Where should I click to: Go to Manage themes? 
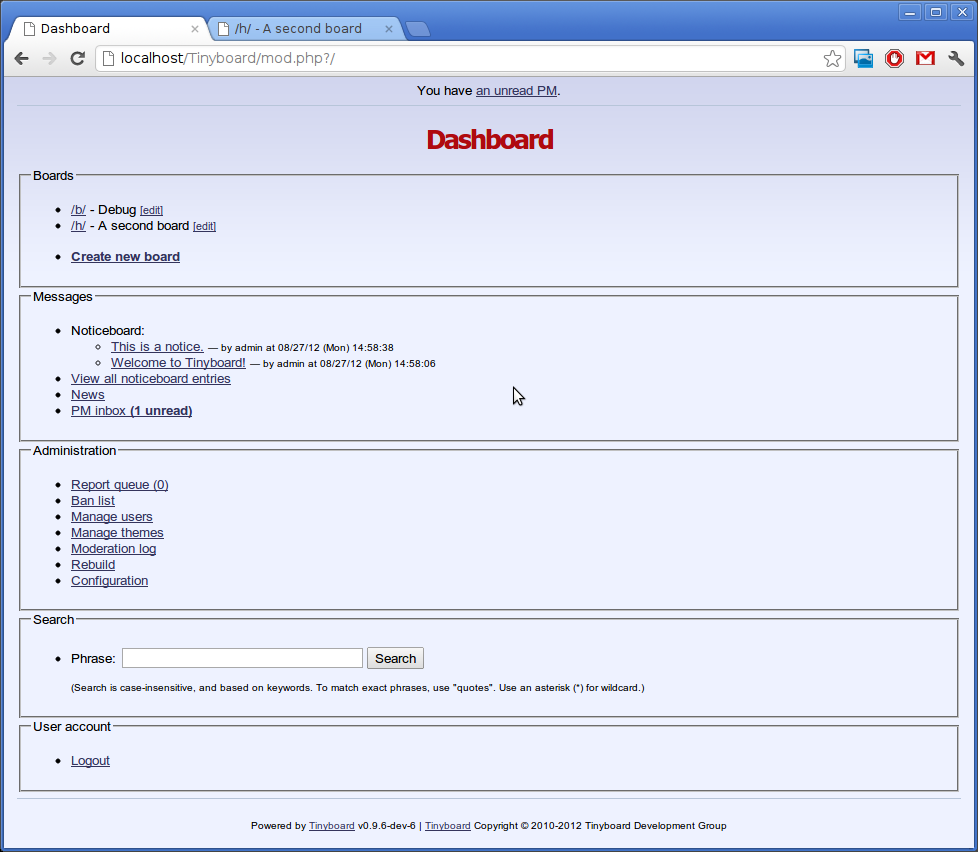[117, 533]
